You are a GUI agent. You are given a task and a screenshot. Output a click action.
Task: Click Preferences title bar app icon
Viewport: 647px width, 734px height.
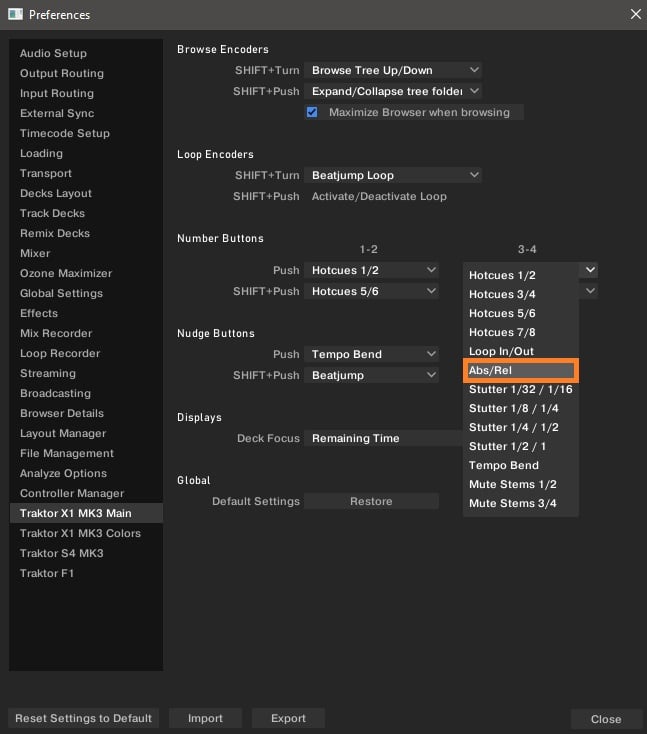pos(15,15)
